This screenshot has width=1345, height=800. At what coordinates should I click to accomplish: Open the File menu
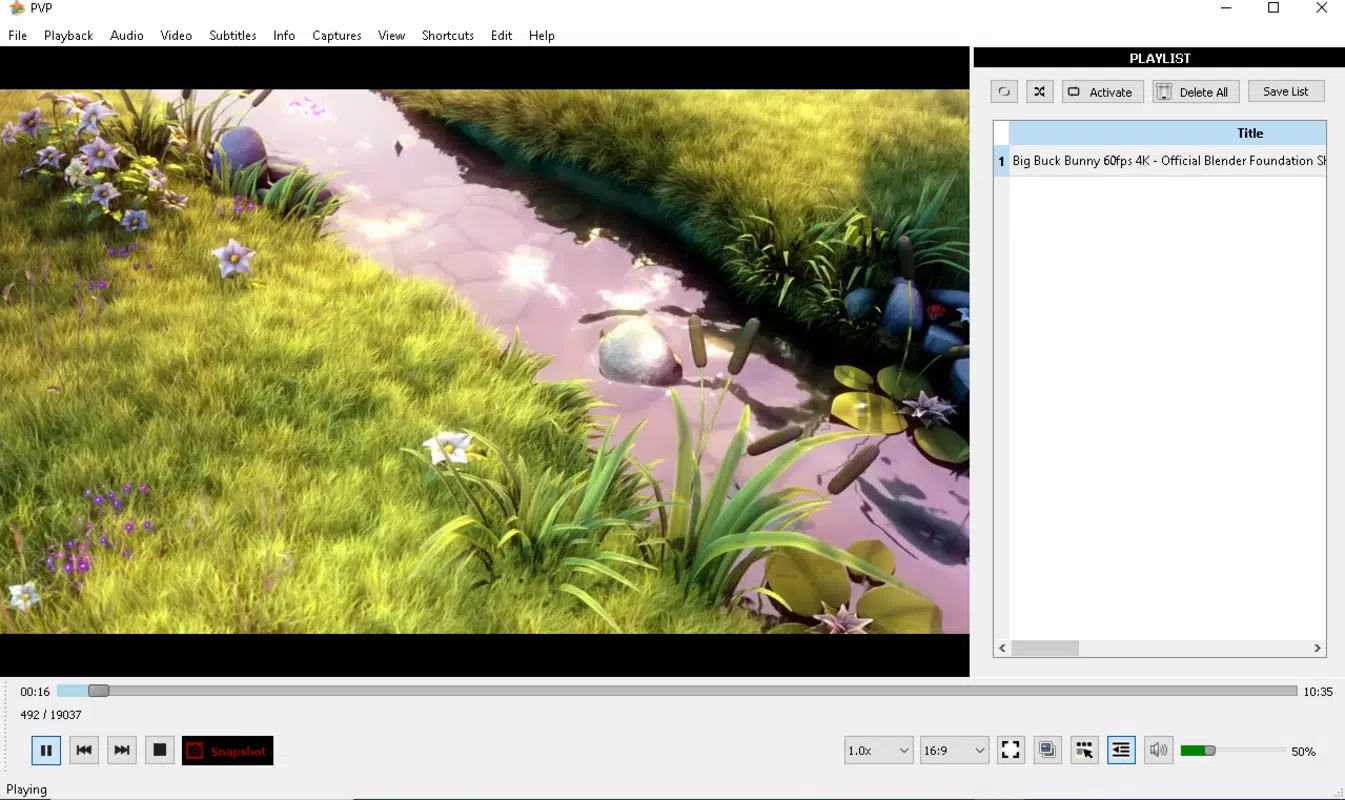pos(18,35)
